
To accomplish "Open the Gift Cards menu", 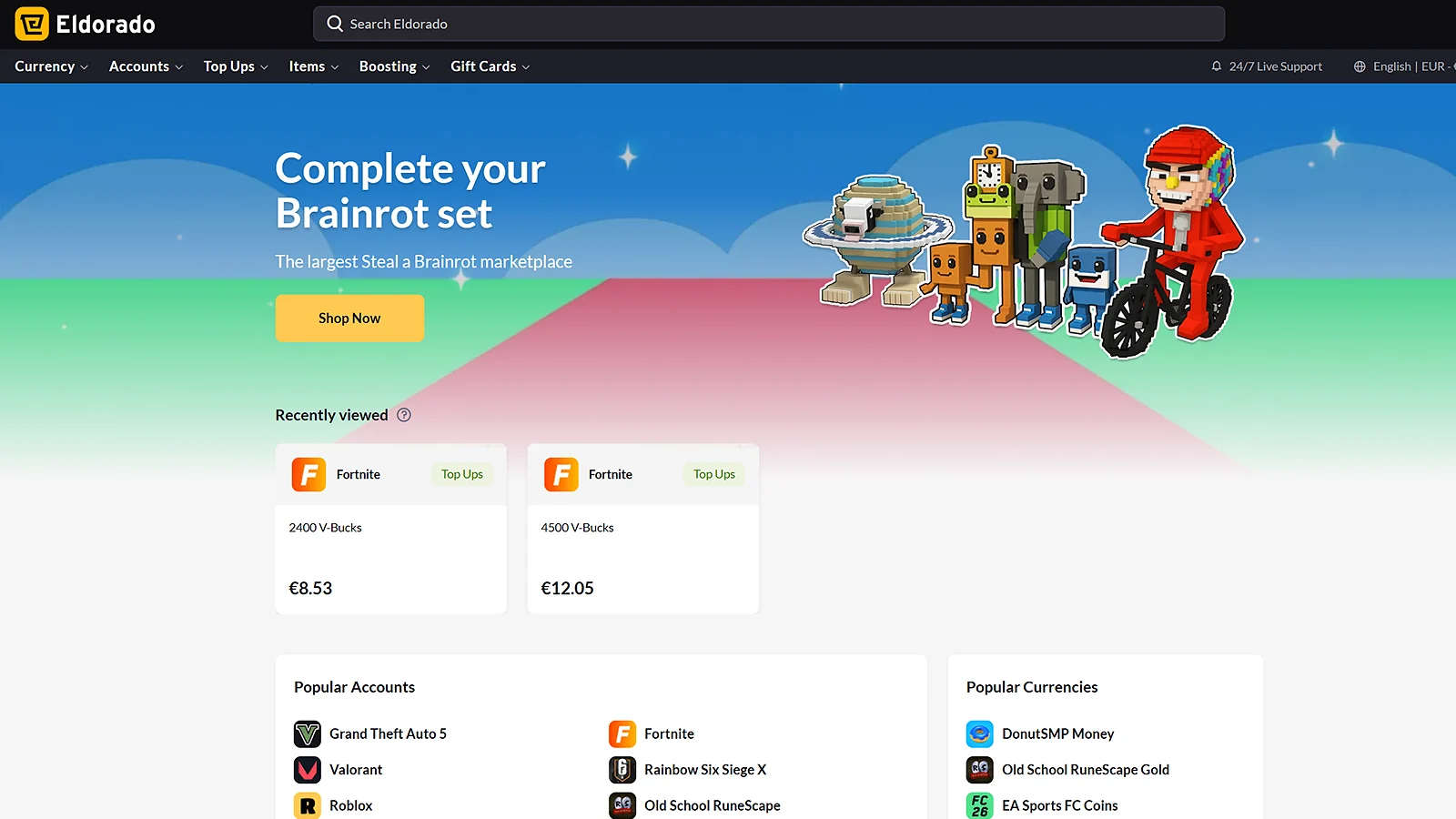I will click(x=490, y=66).
